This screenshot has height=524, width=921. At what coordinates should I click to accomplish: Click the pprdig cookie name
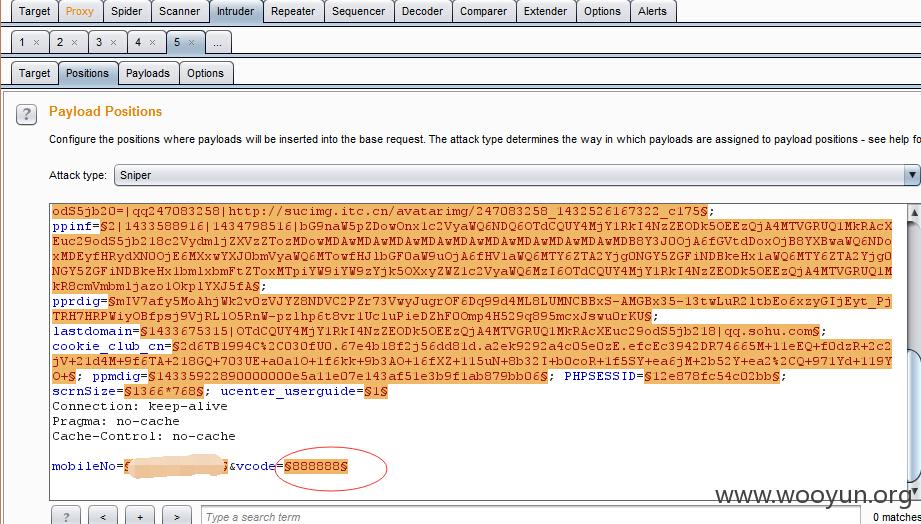pyautogui.click(x=79, y=301)
